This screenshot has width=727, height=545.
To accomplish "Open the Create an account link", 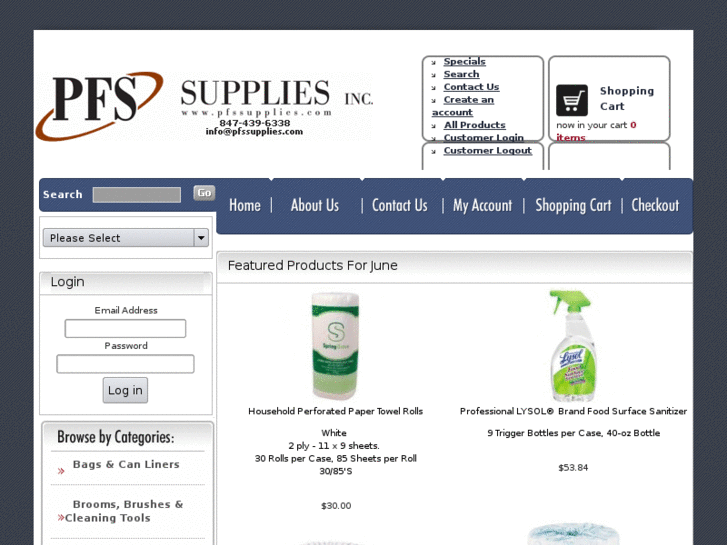I will 463,106.
